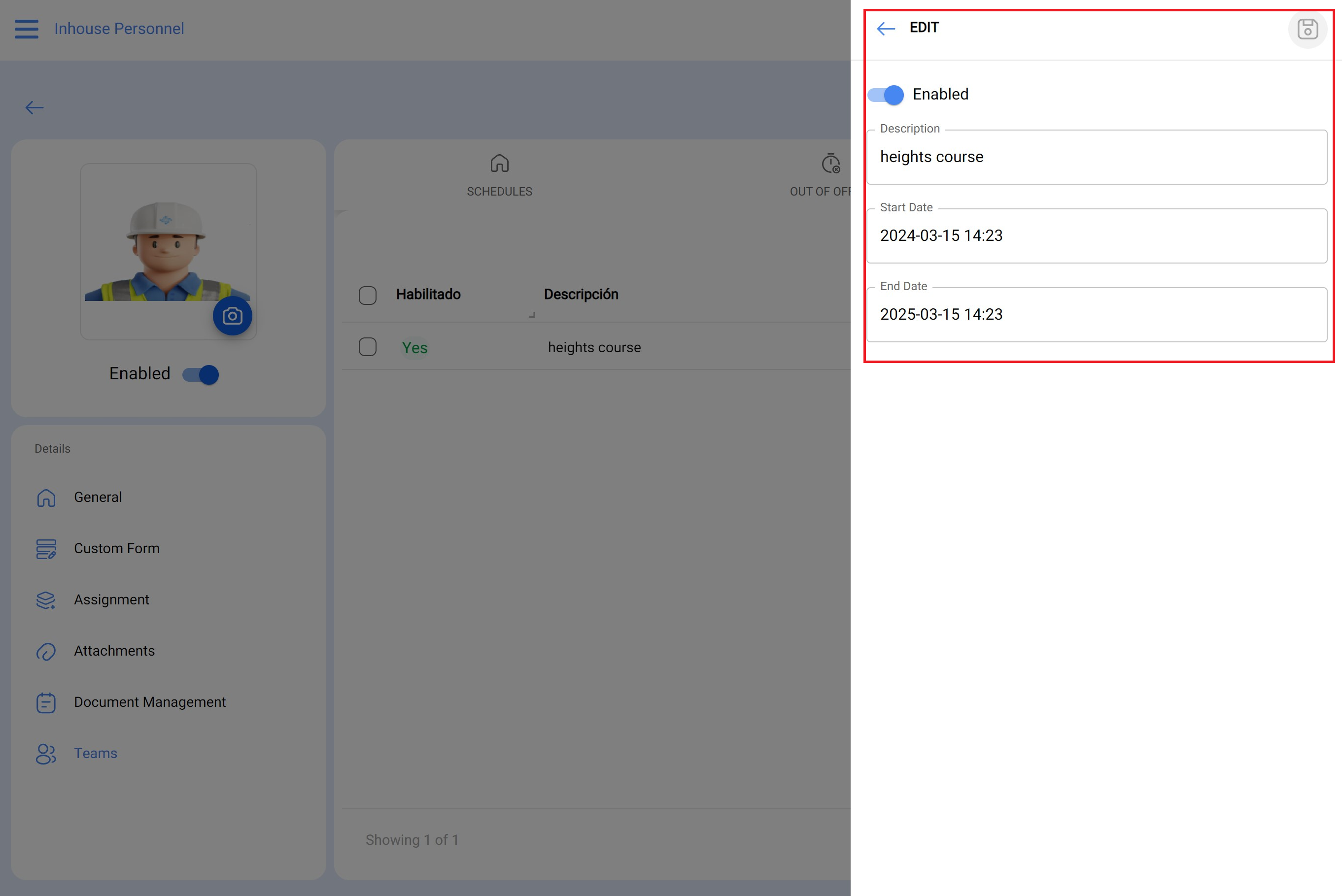Open the hamburger navigation menu

click(x=26, y=29)
